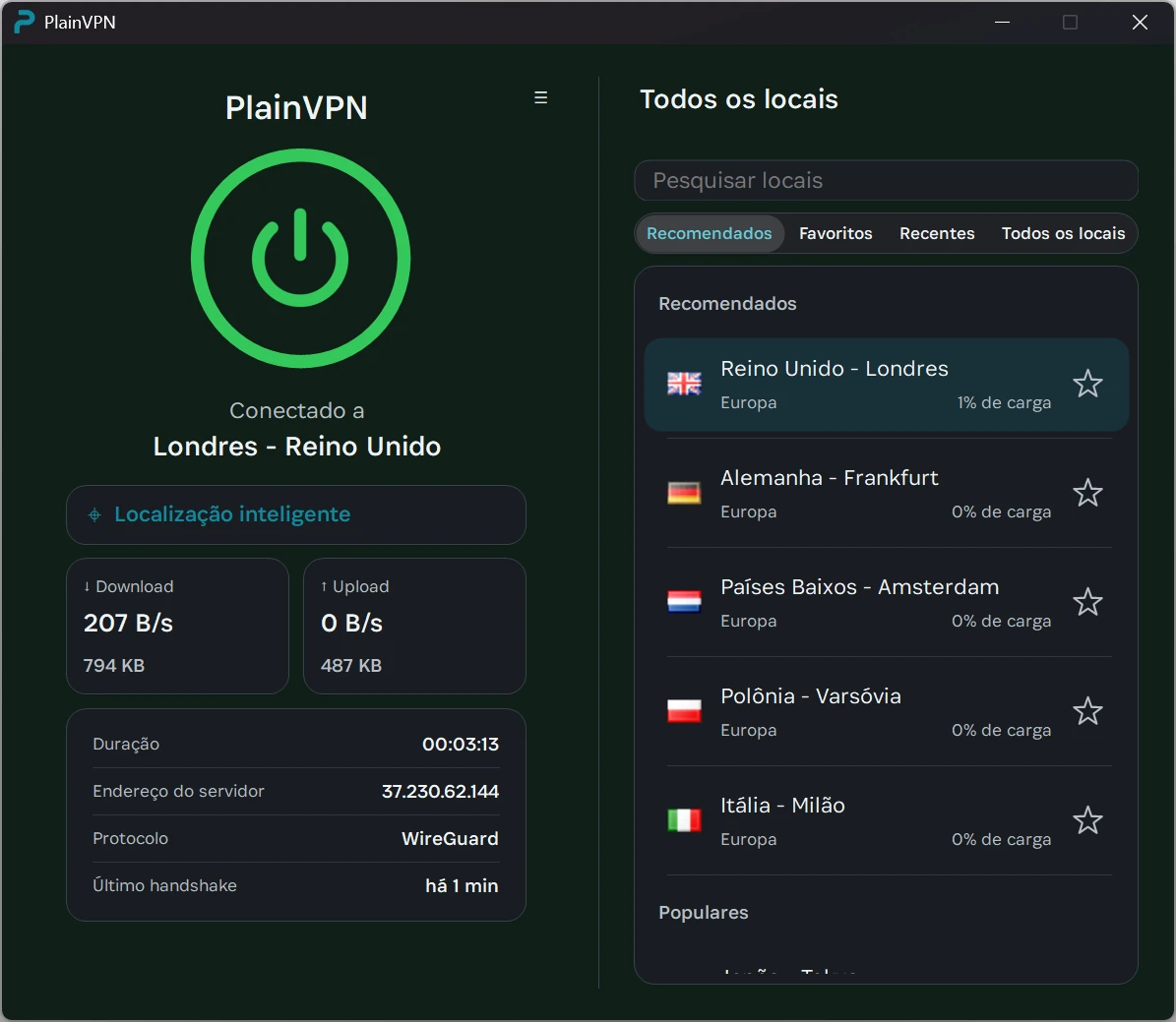Connect to Itália - Milão
The height and width of the screenshot is (1022, 1176).
(886, 820)
